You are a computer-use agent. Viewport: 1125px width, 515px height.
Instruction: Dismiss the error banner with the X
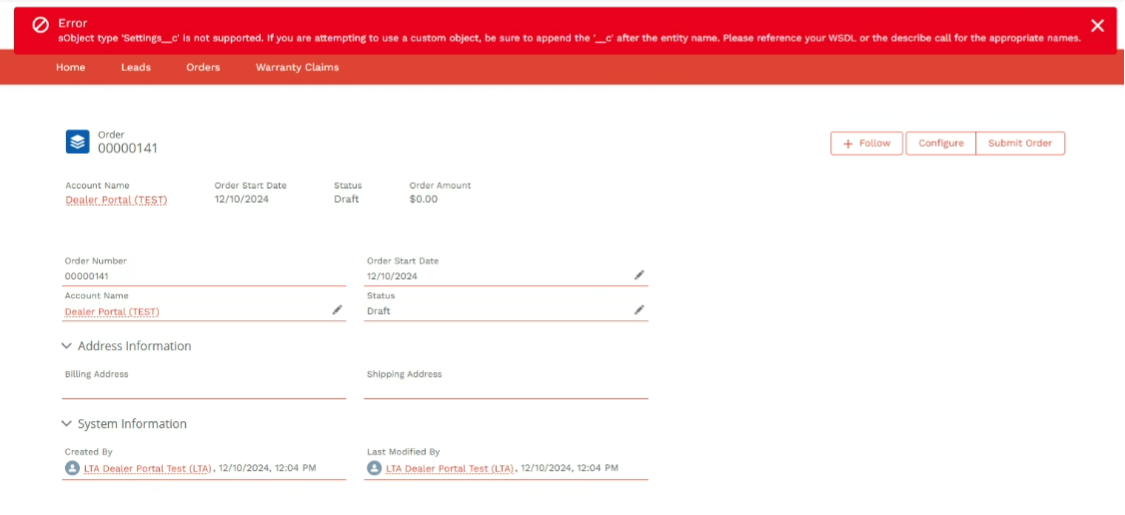pos(1097,26)
